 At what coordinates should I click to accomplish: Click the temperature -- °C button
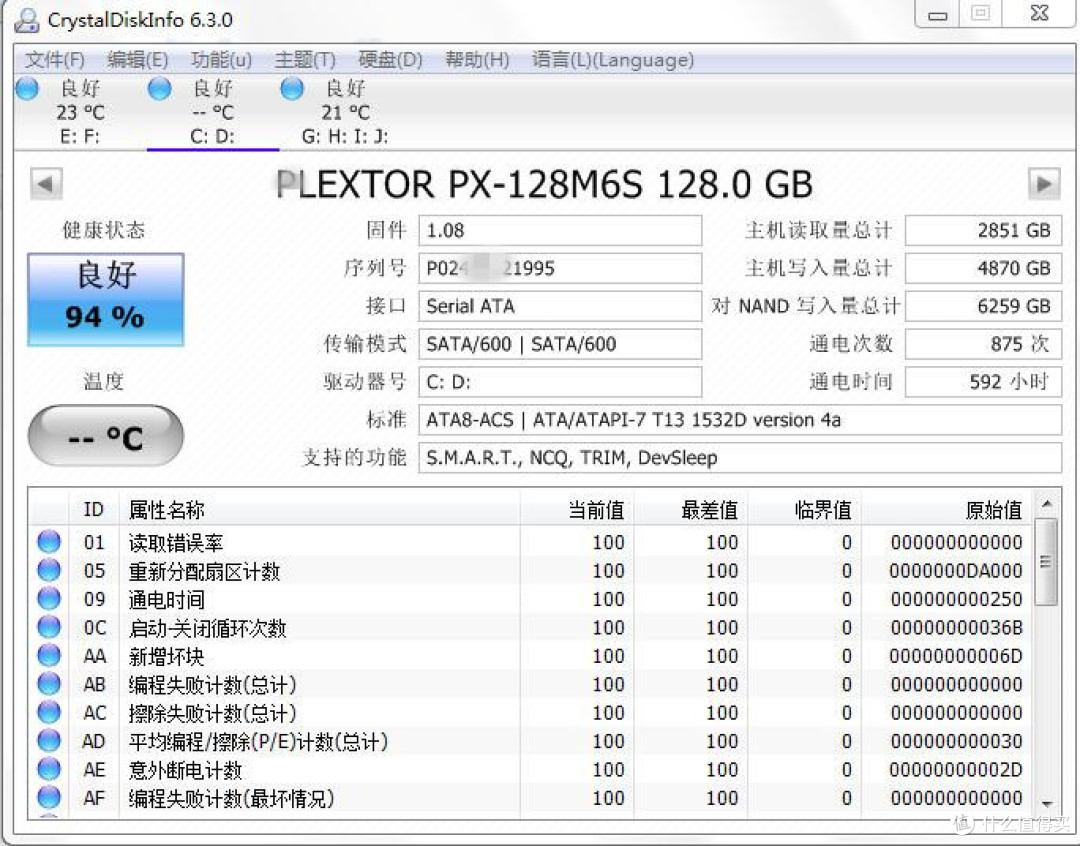click(x=105, y=436)
